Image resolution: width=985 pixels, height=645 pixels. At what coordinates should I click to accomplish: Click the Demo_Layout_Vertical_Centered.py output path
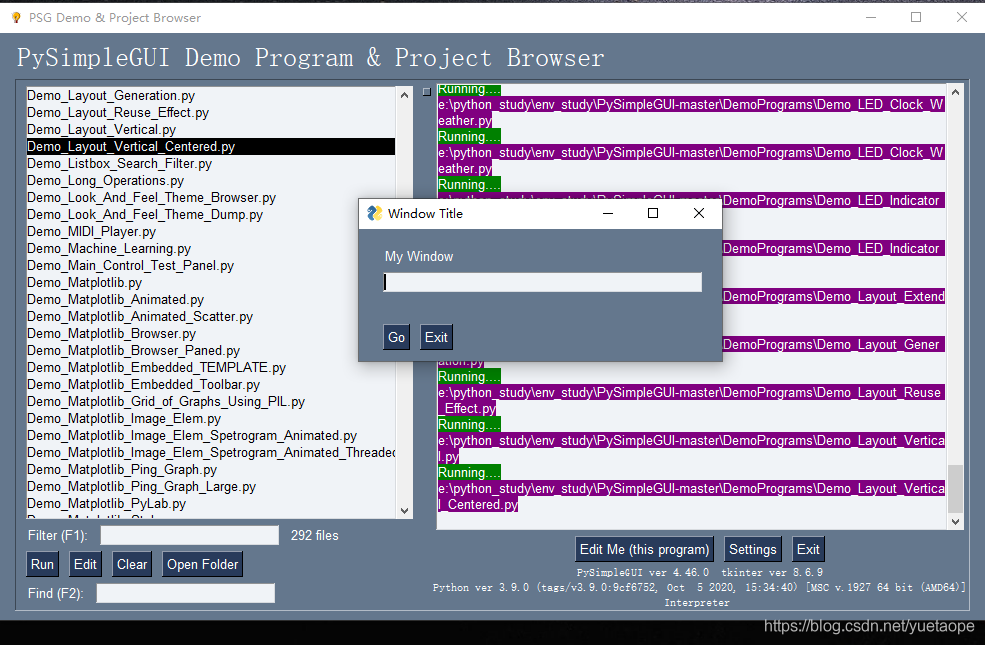tap(691, 496)
